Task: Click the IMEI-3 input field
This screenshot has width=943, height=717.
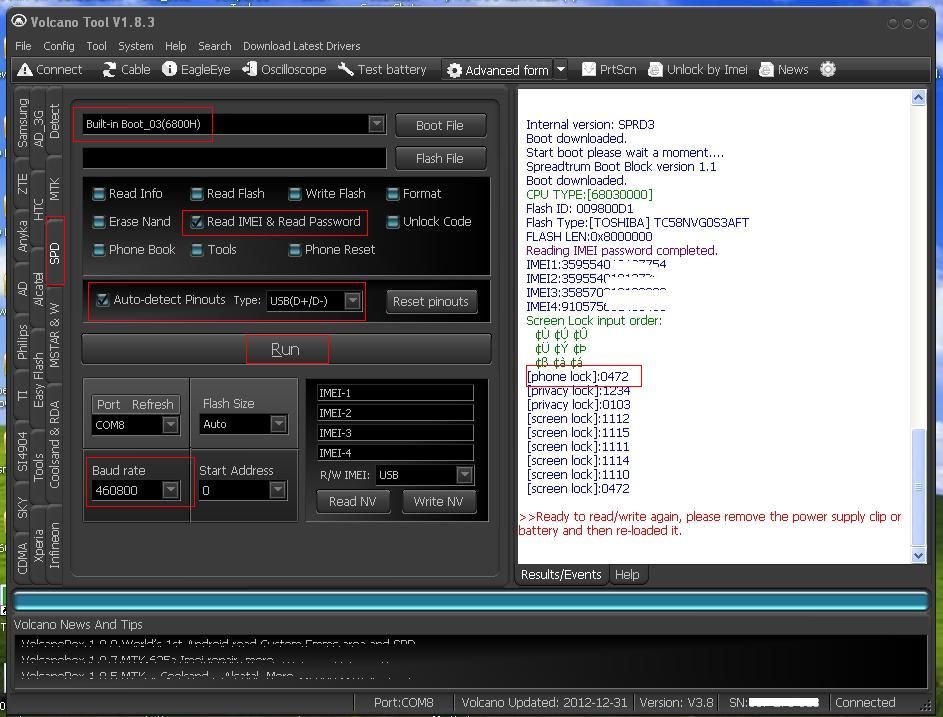Action: point(395,433)
